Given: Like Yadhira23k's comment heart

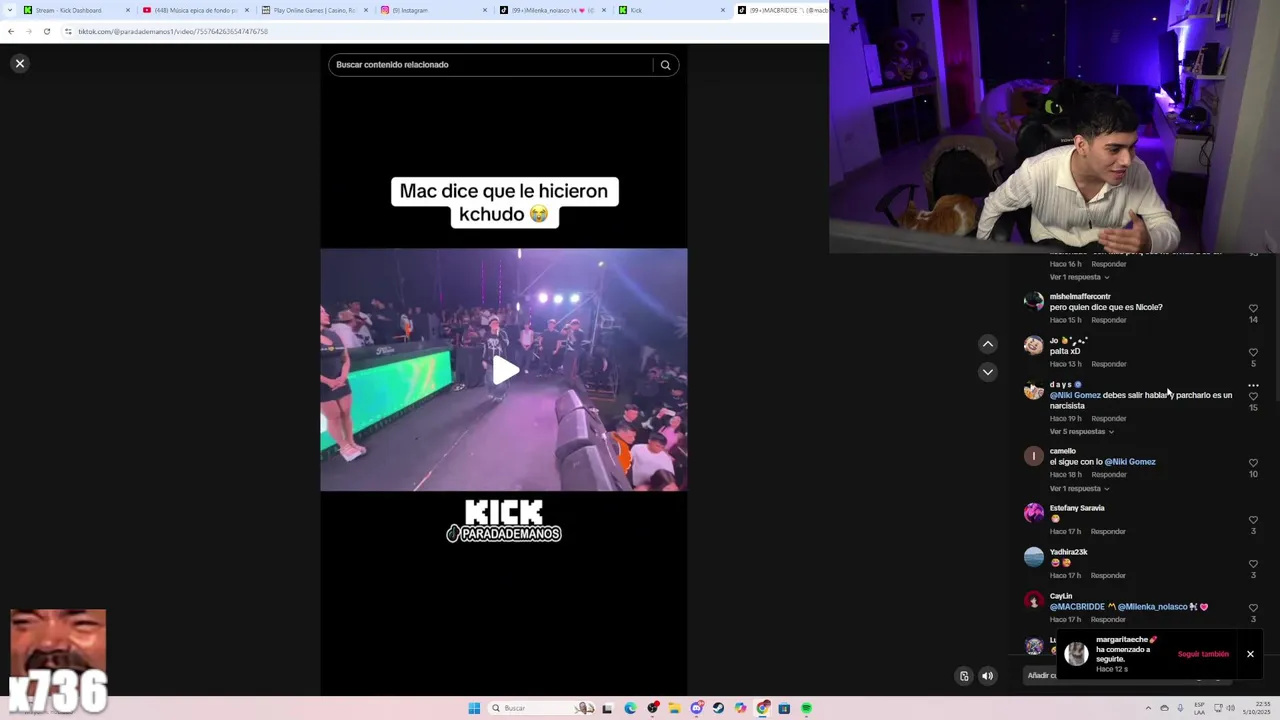Looking at the screenshot, I should click(1253, 564).
